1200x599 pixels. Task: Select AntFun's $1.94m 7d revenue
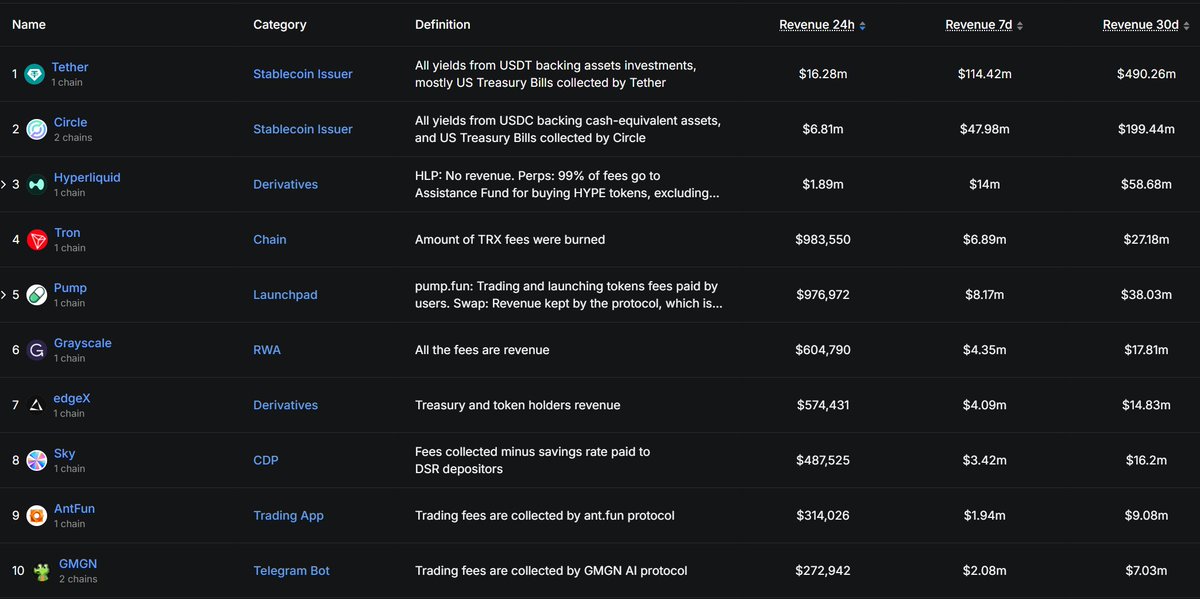984,516
